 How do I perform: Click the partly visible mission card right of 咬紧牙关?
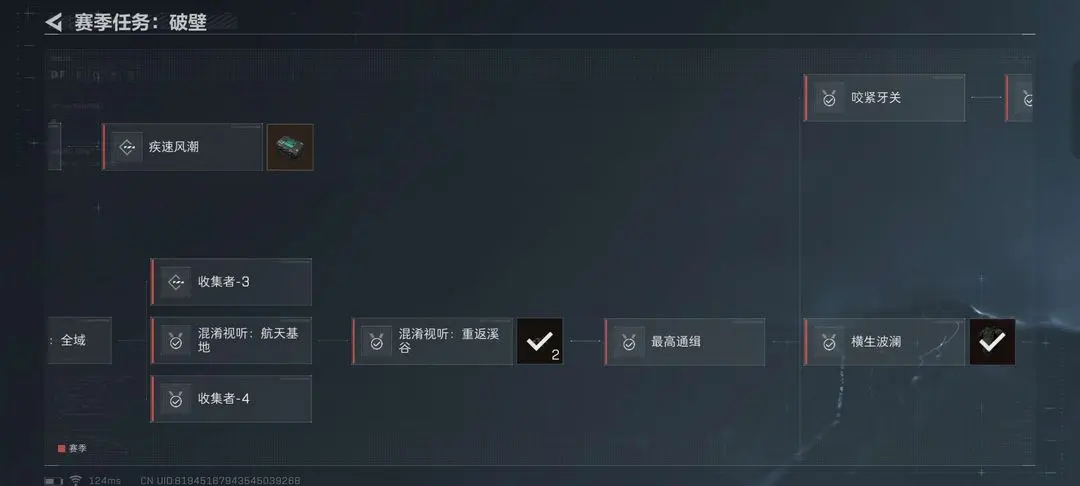coord(1019,98)
